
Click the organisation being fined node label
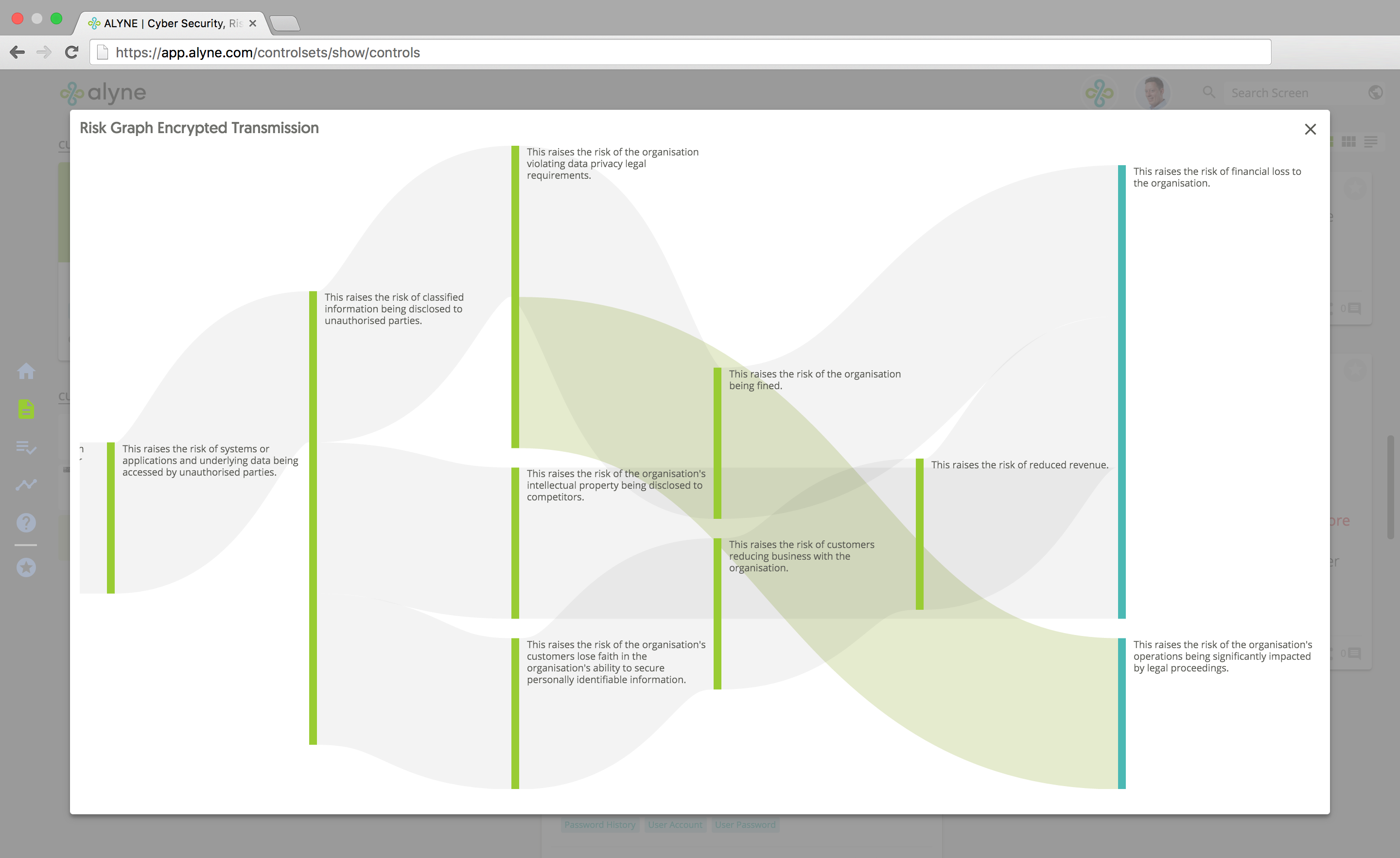[x=814, y=379]
